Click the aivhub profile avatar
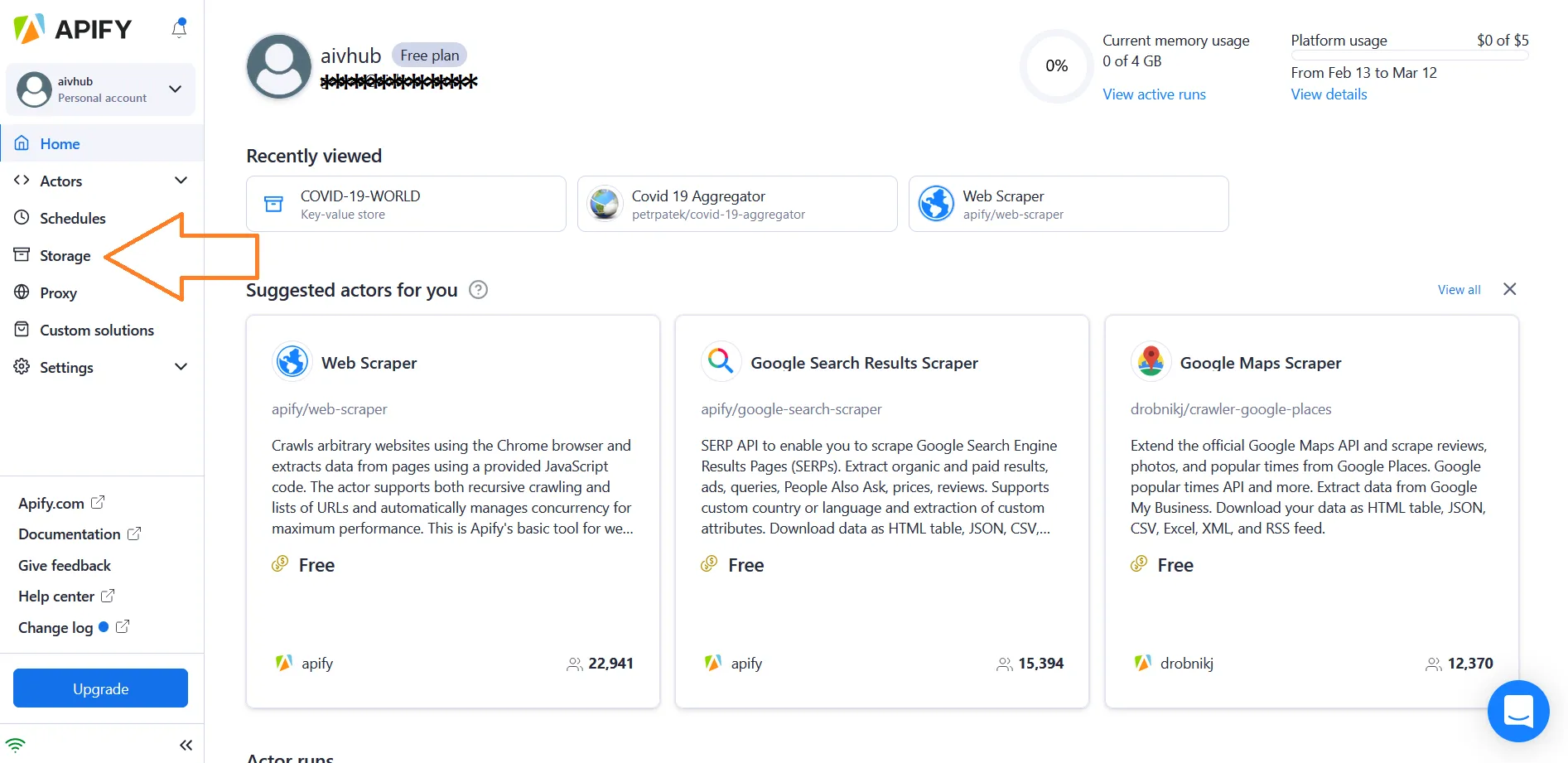This screenshot has width=1568, height=763. point(279,66)
